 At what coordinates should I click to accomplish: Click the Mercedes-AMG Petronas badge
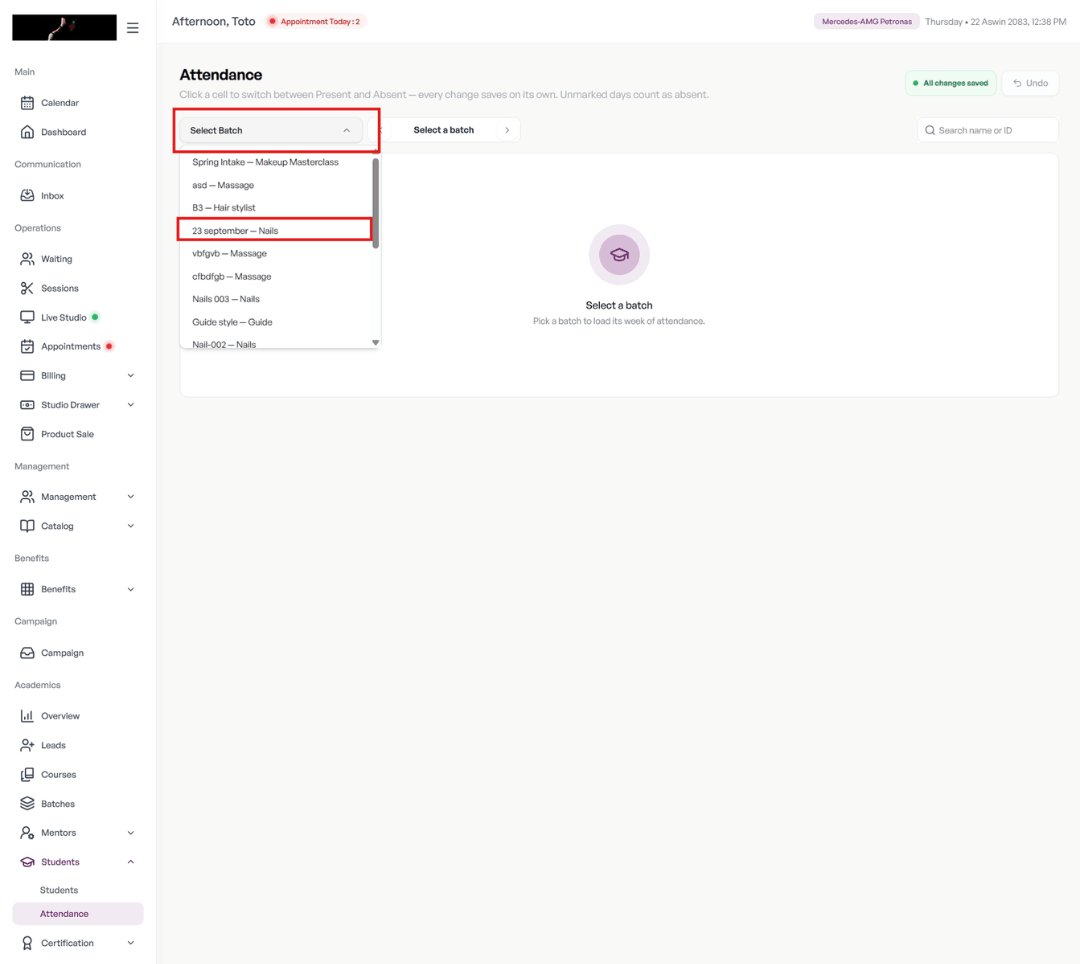point(866,21)
